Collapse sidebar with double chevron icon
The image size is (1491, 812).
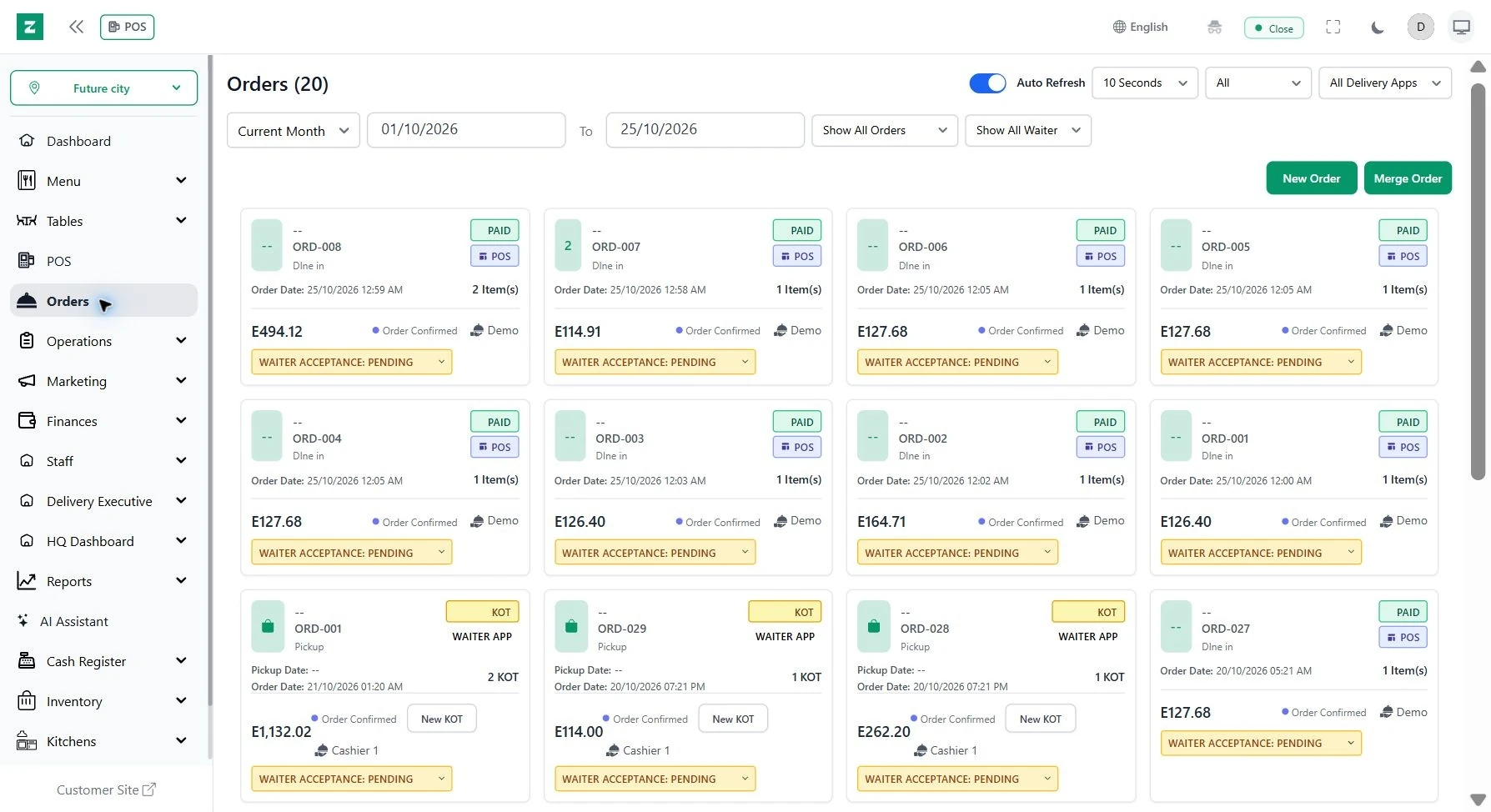(76, 27)
